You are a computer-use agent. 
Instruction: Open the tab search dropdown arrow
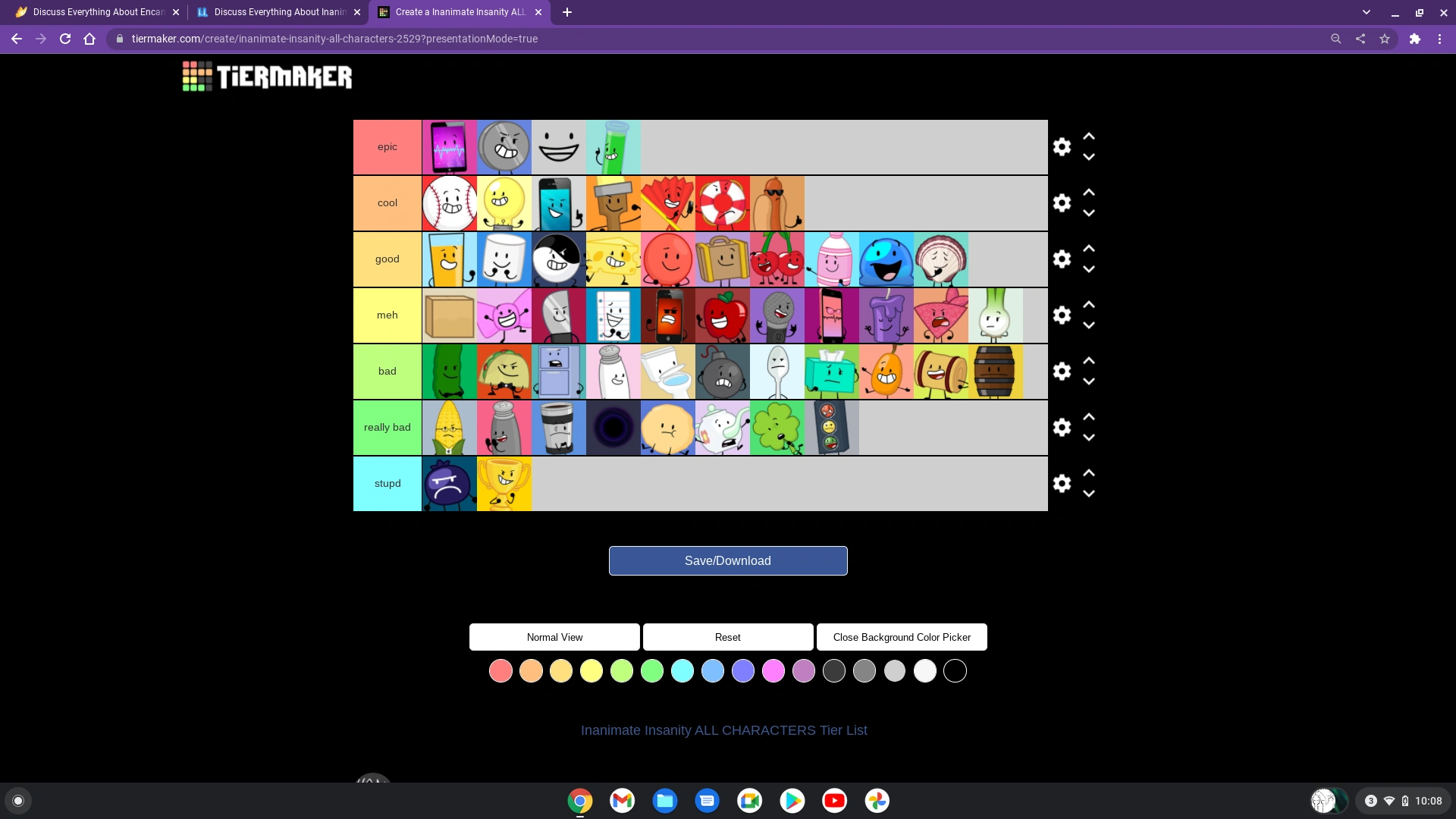click(1367, 12)
